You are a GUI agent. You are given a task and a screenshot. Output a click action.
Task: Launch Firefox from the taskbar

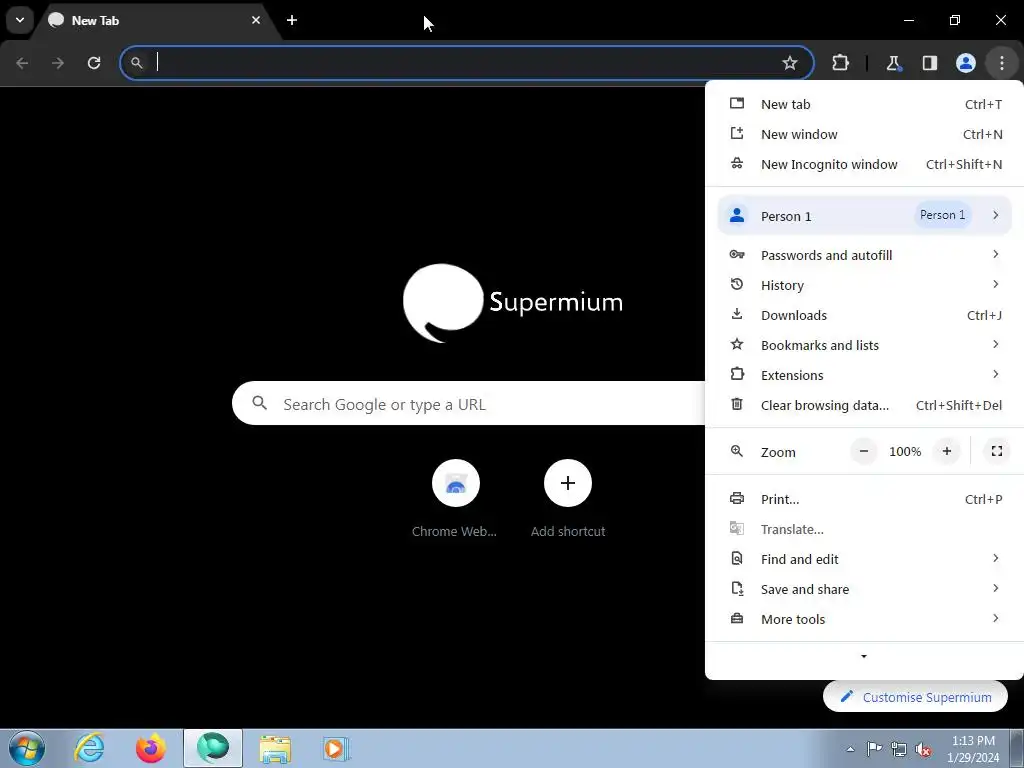(x=151, y=748)
